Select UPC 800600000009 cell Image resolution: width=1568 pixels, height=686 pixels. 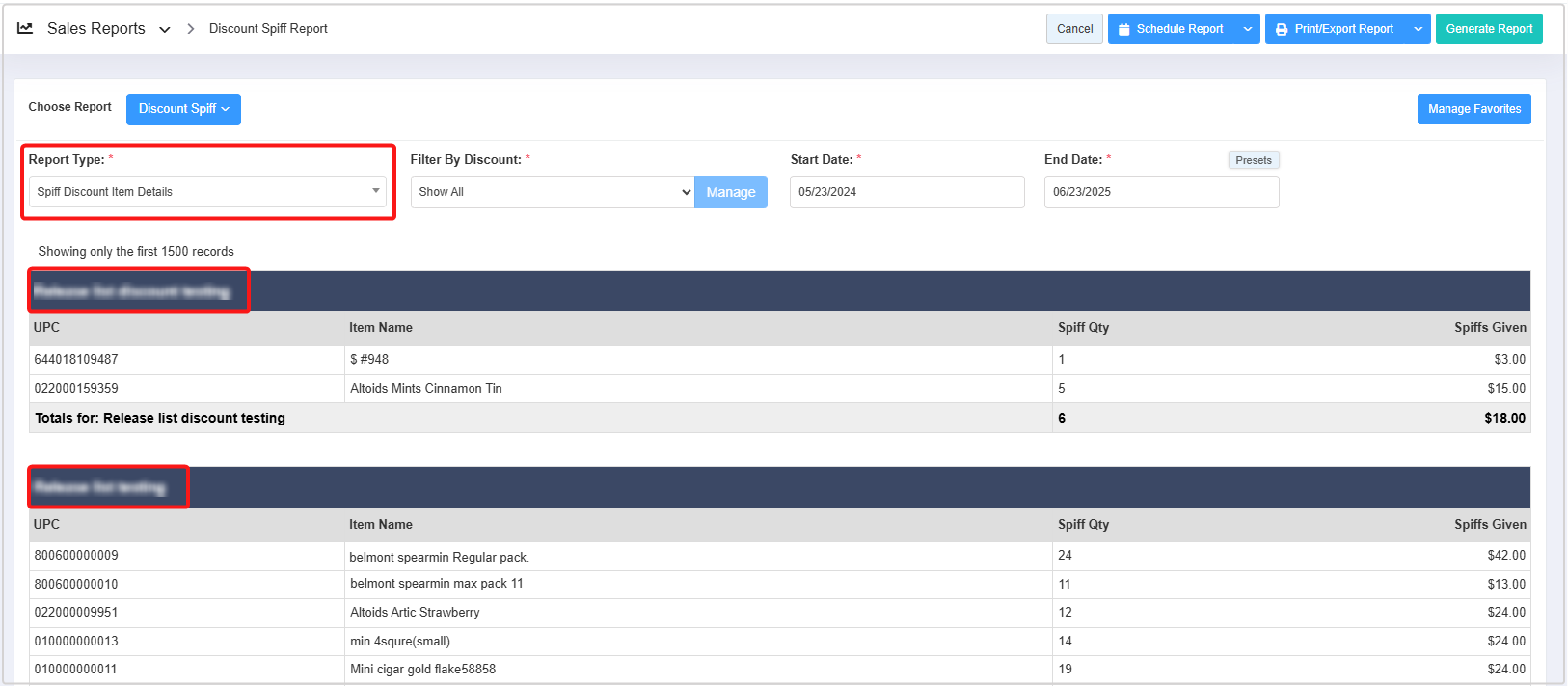pos(76,556)
